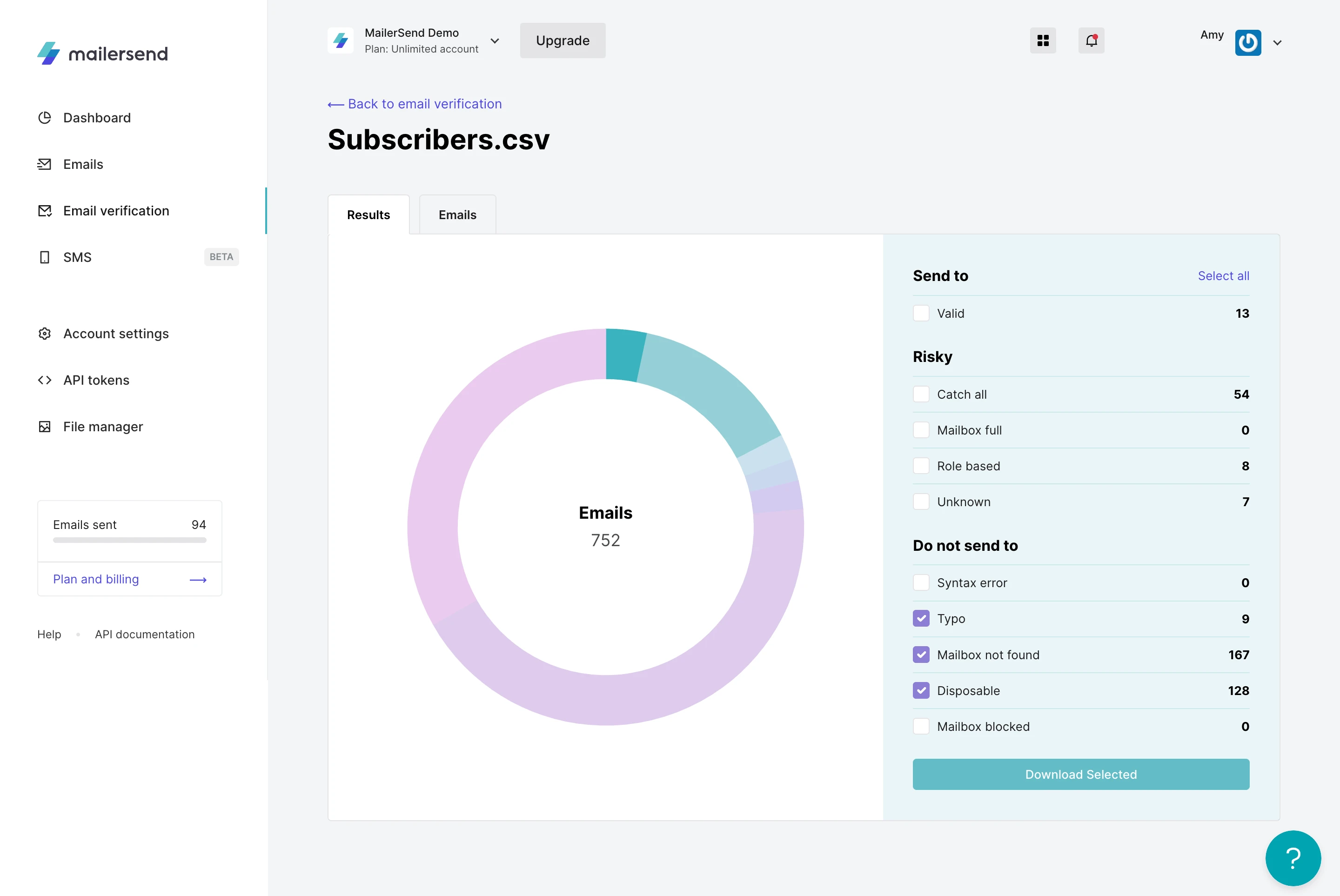Click the API tokens code brackets icon
1340x896 pixels.
click(x=45, y=380)
